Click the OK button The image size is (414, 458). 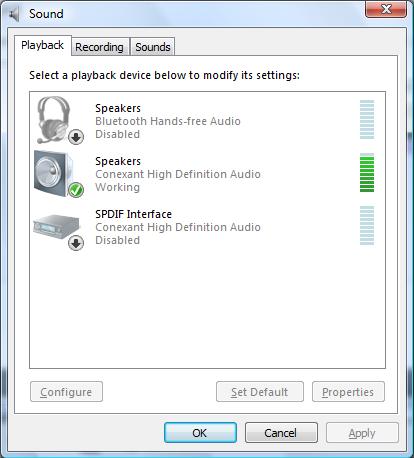click(x=200, y=433)
